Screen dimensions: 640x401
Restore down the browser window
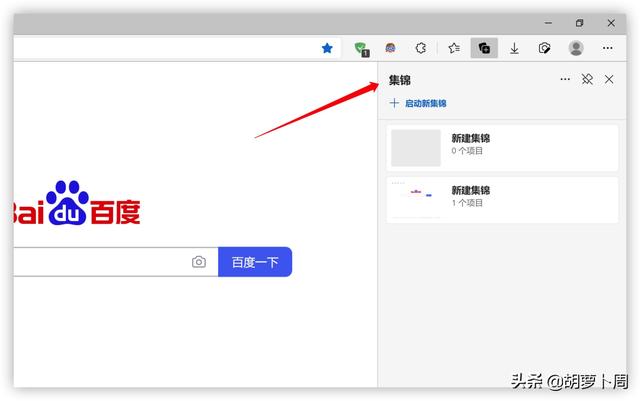point(580,23)
